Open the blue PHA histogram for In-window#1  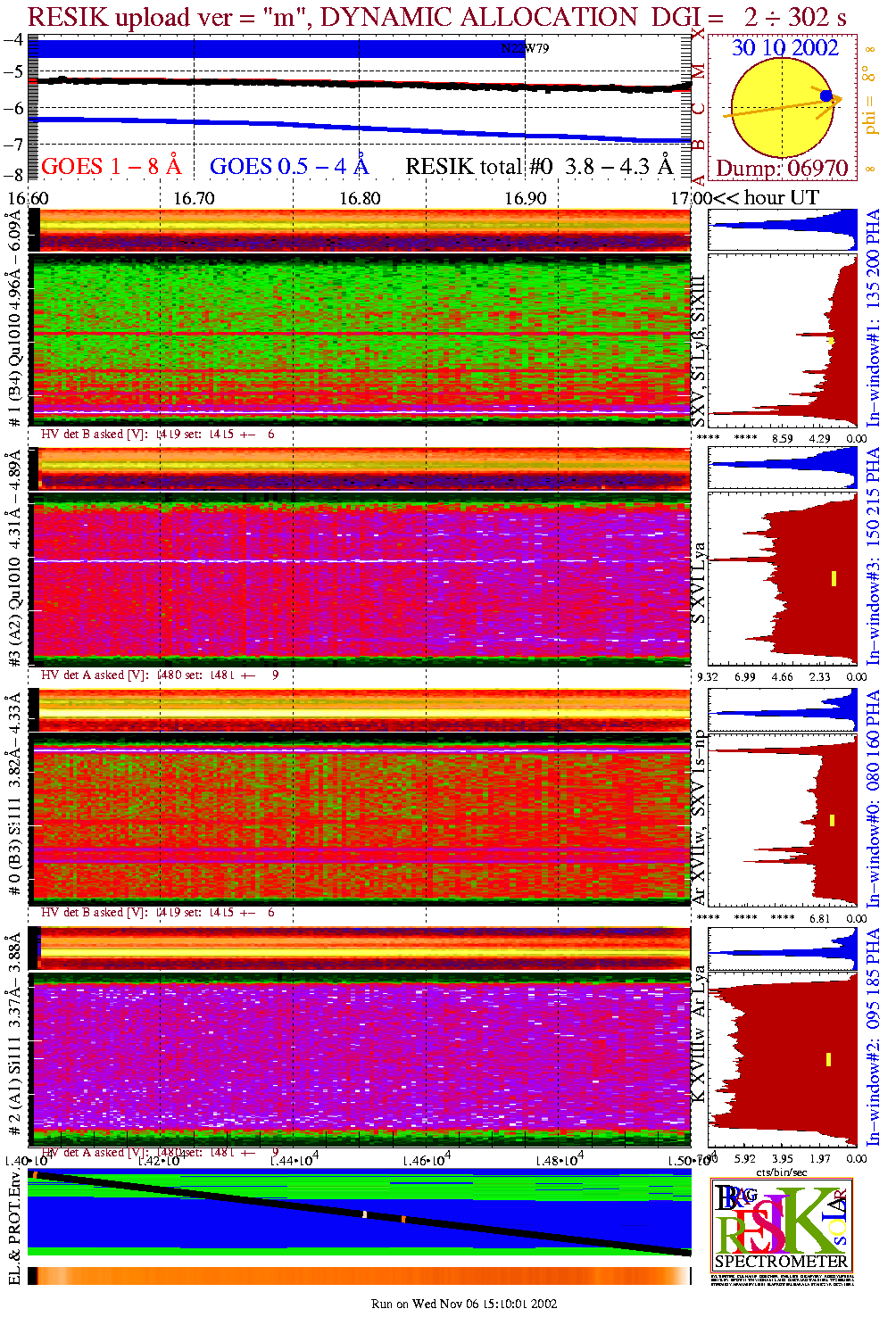(x=782, y=230)
